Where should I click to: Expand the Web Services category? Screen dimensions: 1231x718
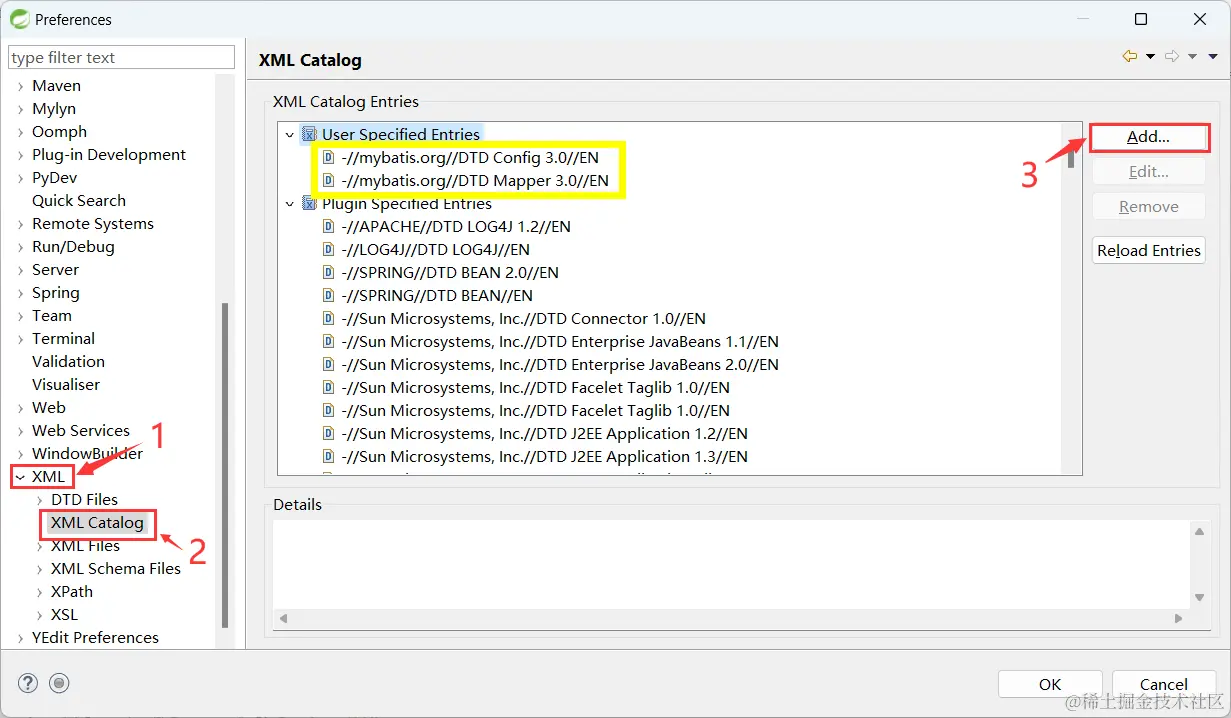pyautogui.click(x=21, y=431)
